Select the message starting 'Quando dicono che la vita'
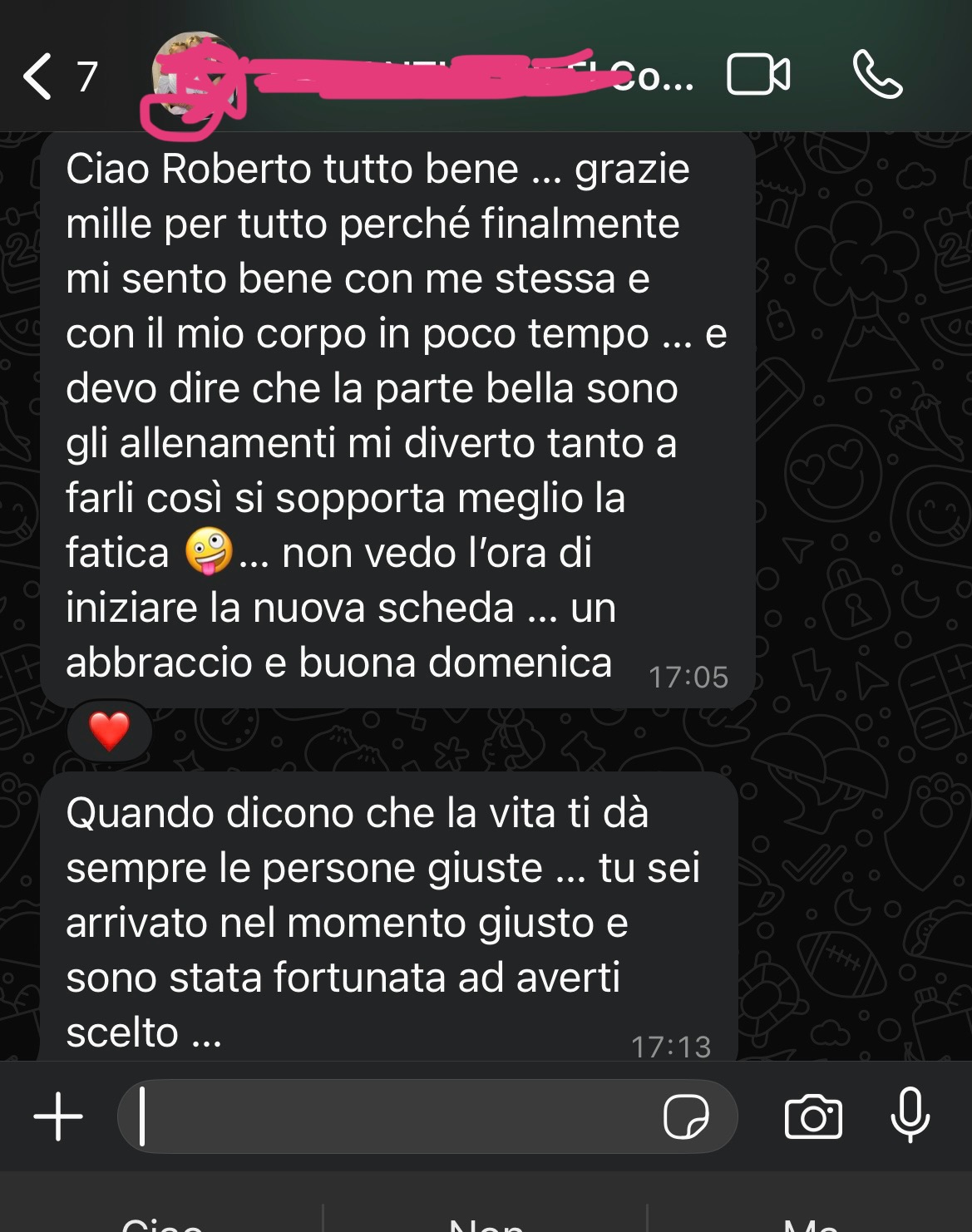This screenshot has height=1232, width=972. [389, 918]
